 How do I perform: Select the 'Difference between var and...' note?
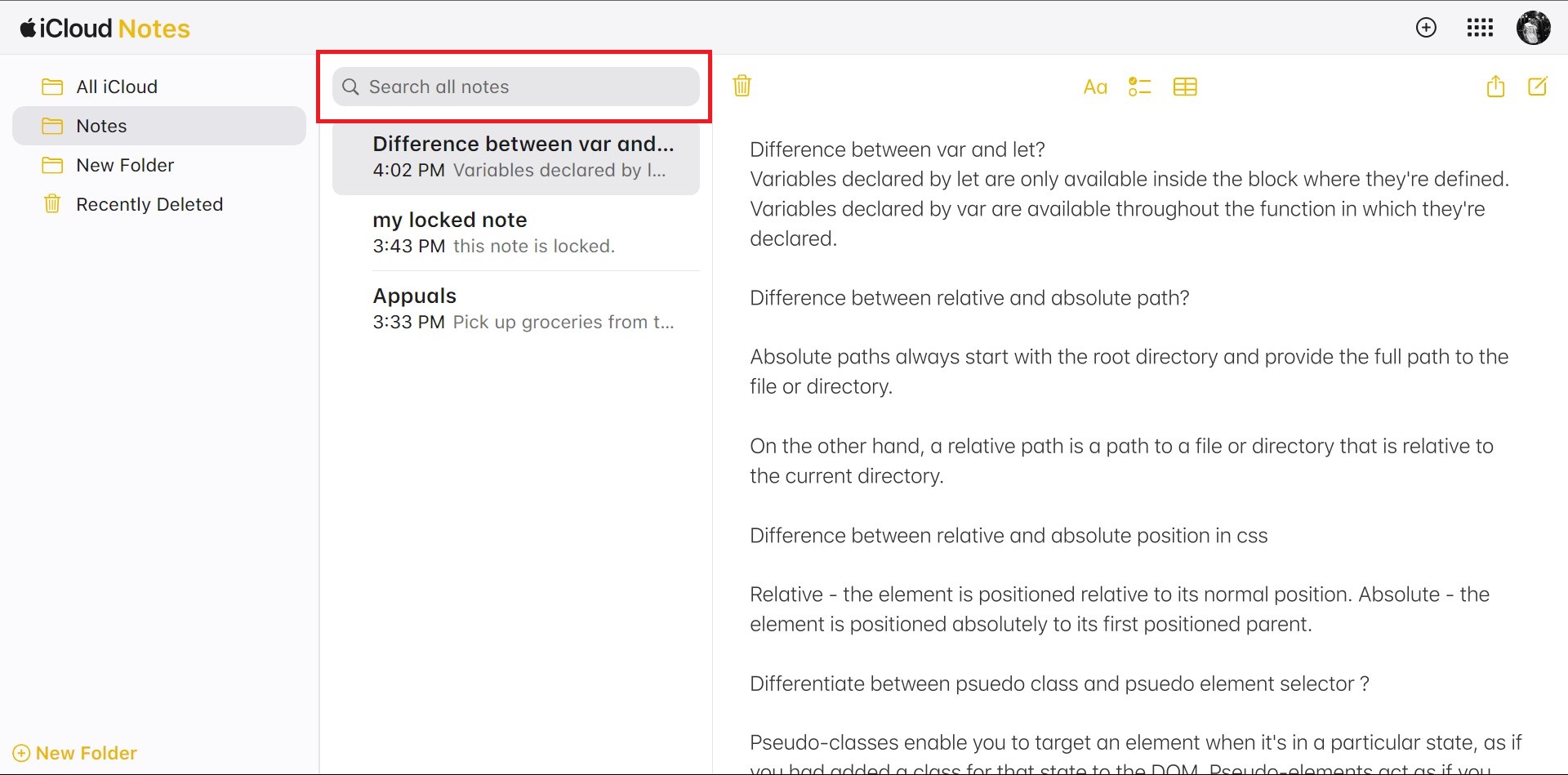tap(516, 157)
